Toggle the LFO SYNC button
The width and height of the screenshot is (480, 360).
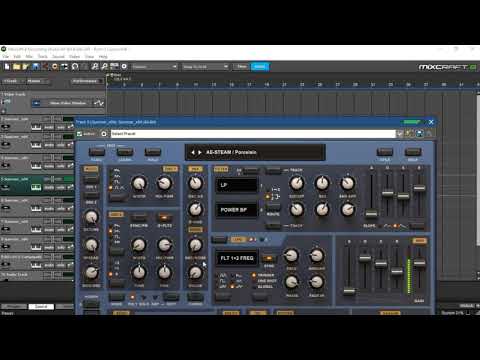269,258
